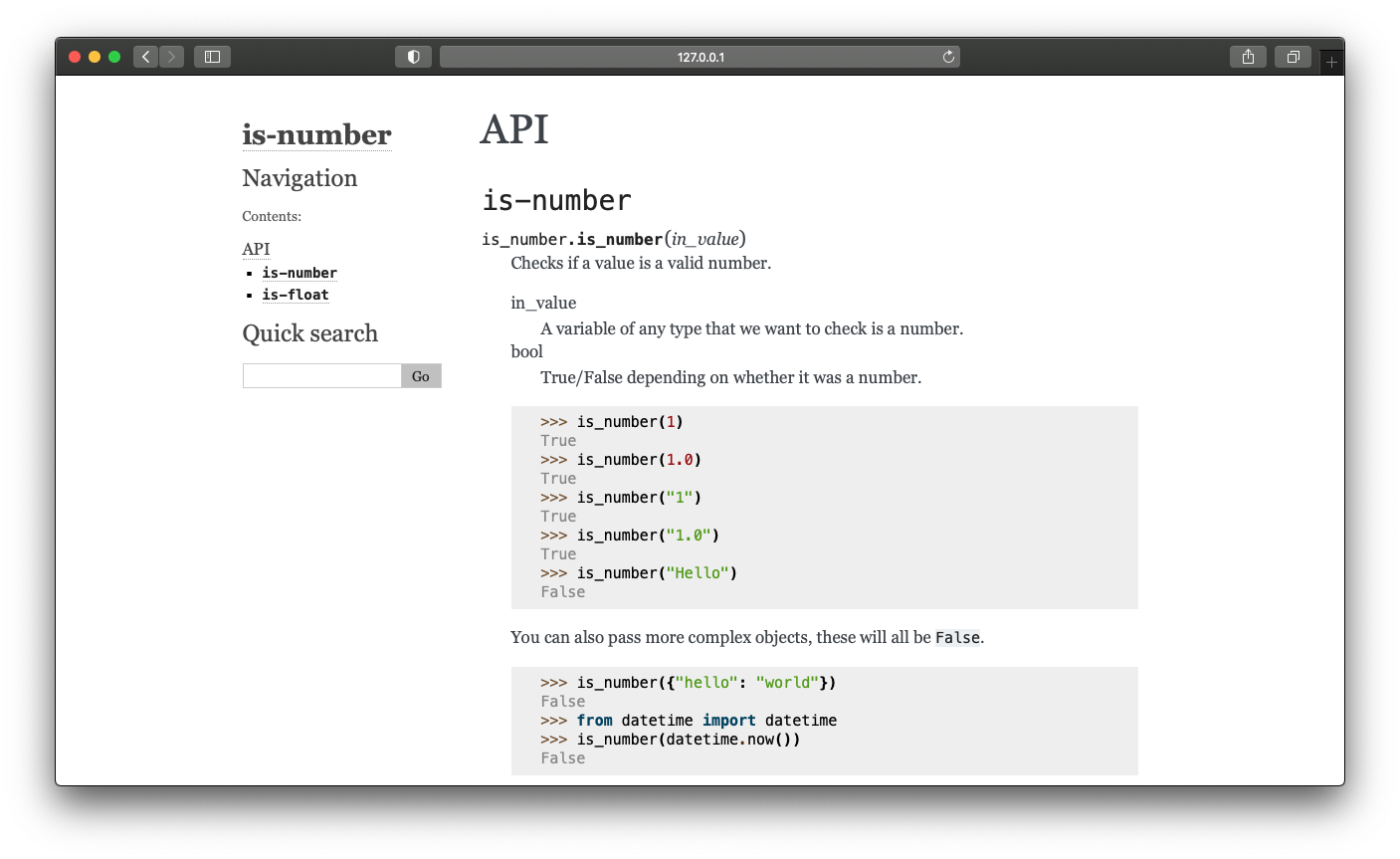Select the is-number contents entry
The height and width of the screenshot is (859, 1400).
point(299,273)
